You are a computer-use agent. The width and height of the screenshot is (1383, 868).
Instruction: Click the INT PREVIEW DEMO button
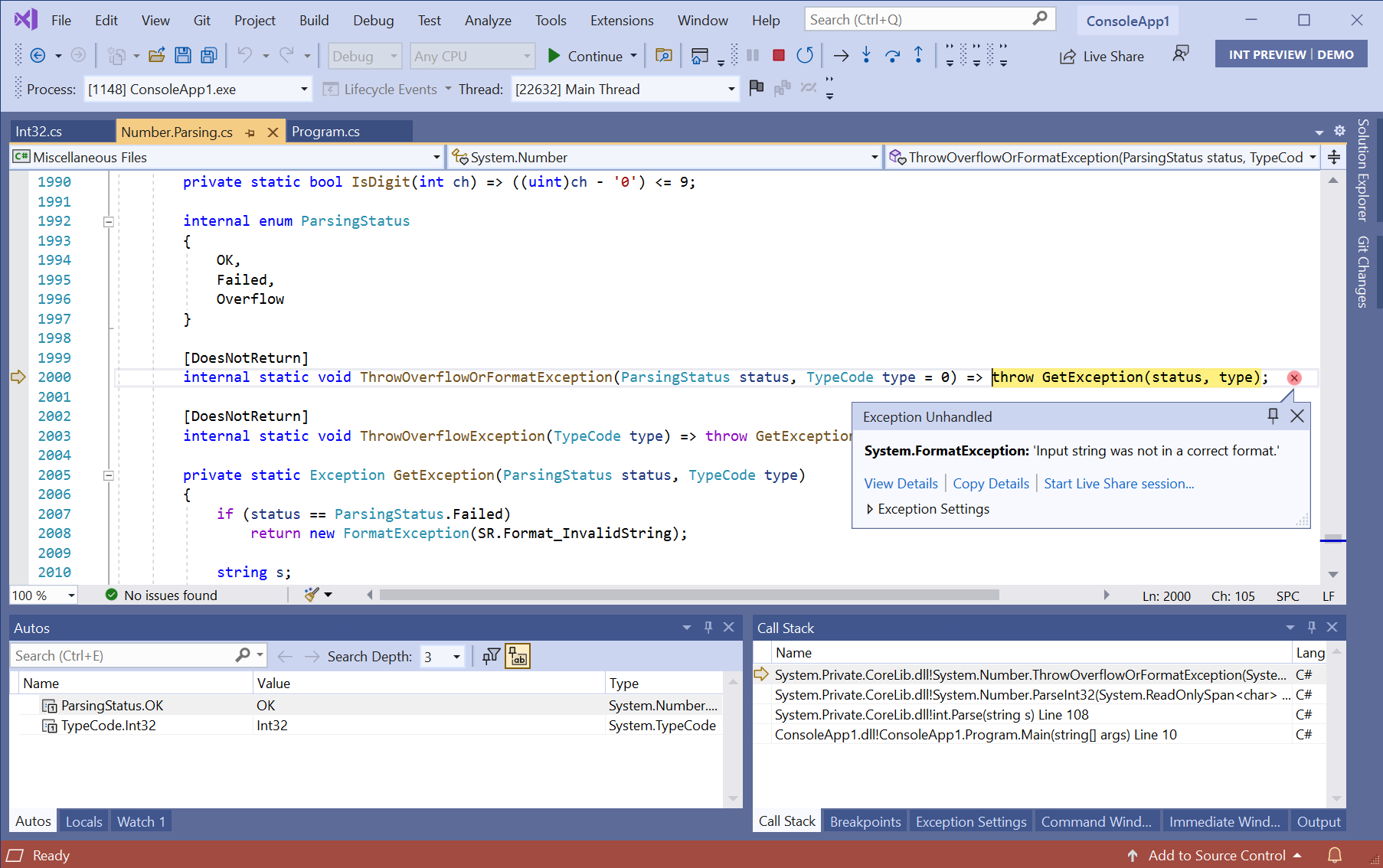click(x=1291, y=54)
